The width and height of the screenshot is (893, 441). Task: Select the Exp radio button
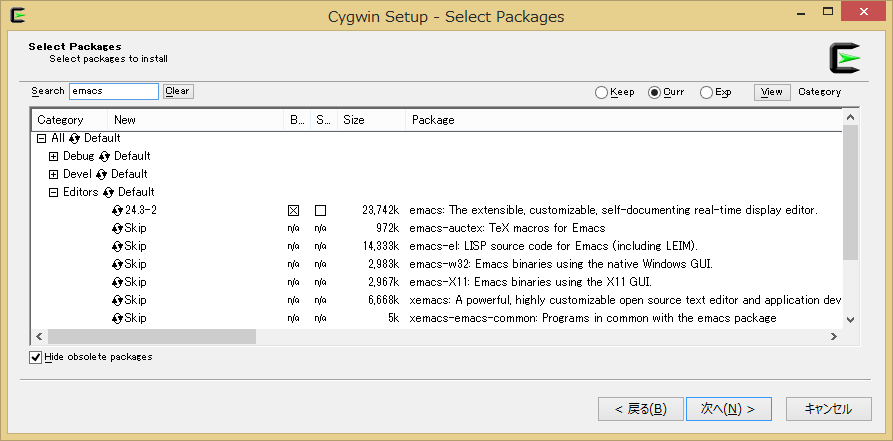click(x=706, y=92)
